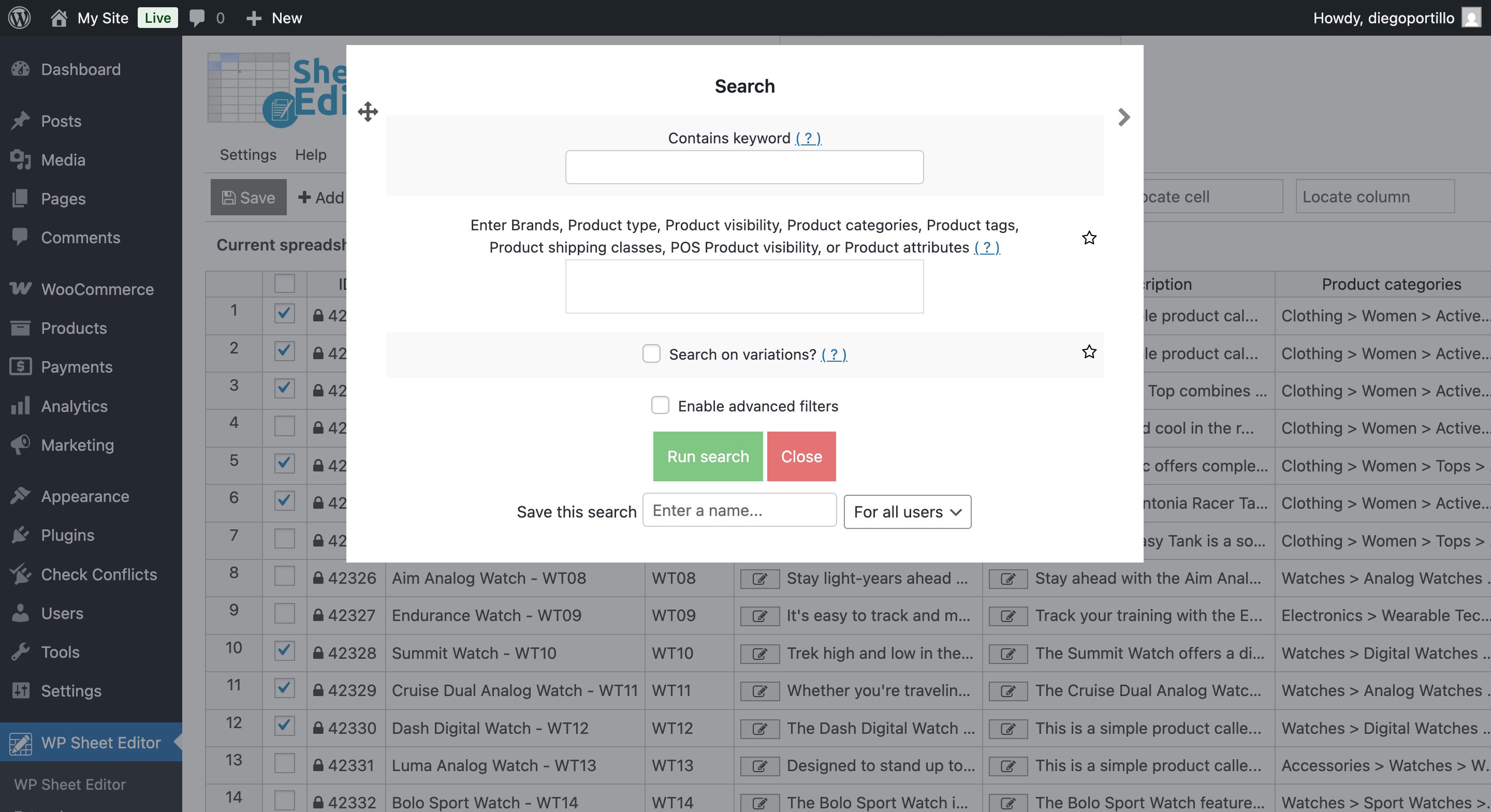Open the For all users dropdown
The height and width of the screenshot is (812, 1491).
coord(907,512)
